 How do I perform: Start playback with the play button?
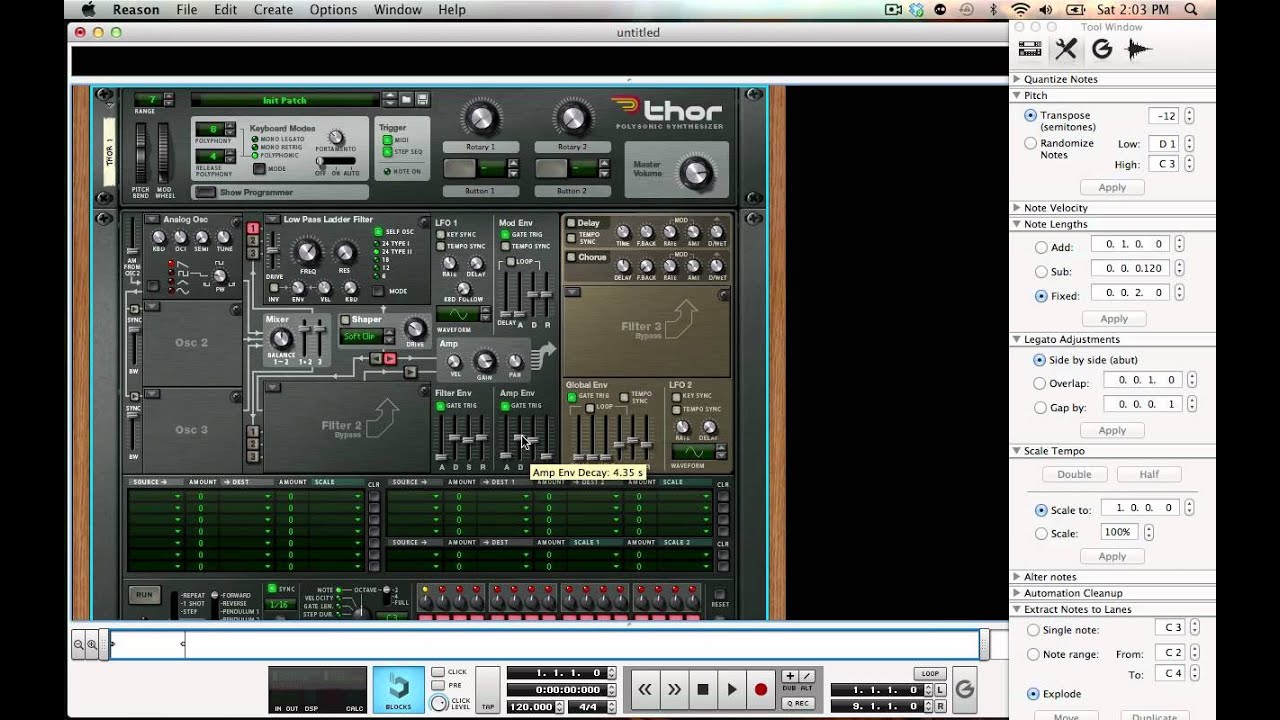click(x=732, y=690)
